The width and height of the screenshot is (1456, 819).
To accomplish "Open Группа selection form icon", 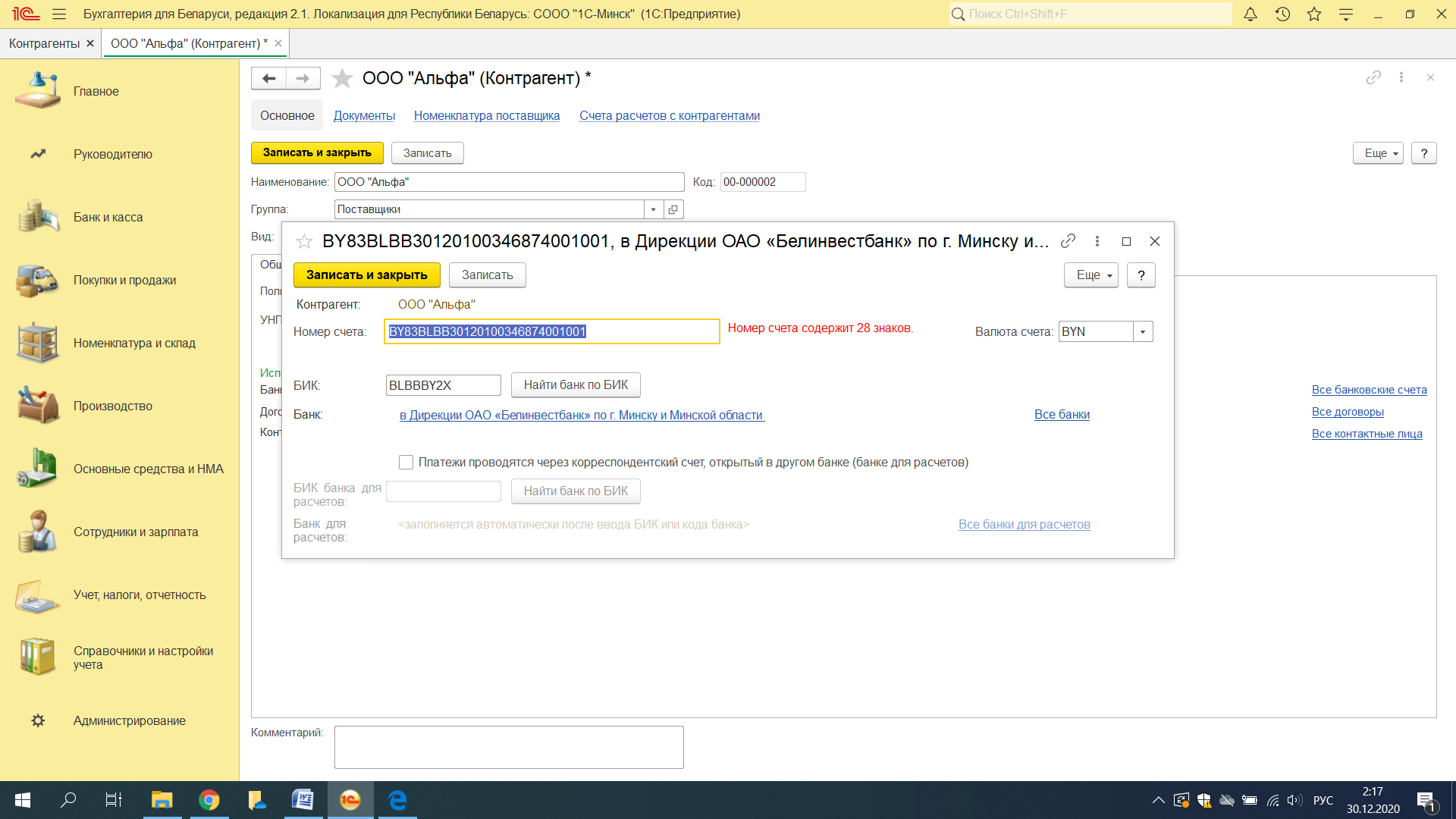I will click(x=673, y=209).
